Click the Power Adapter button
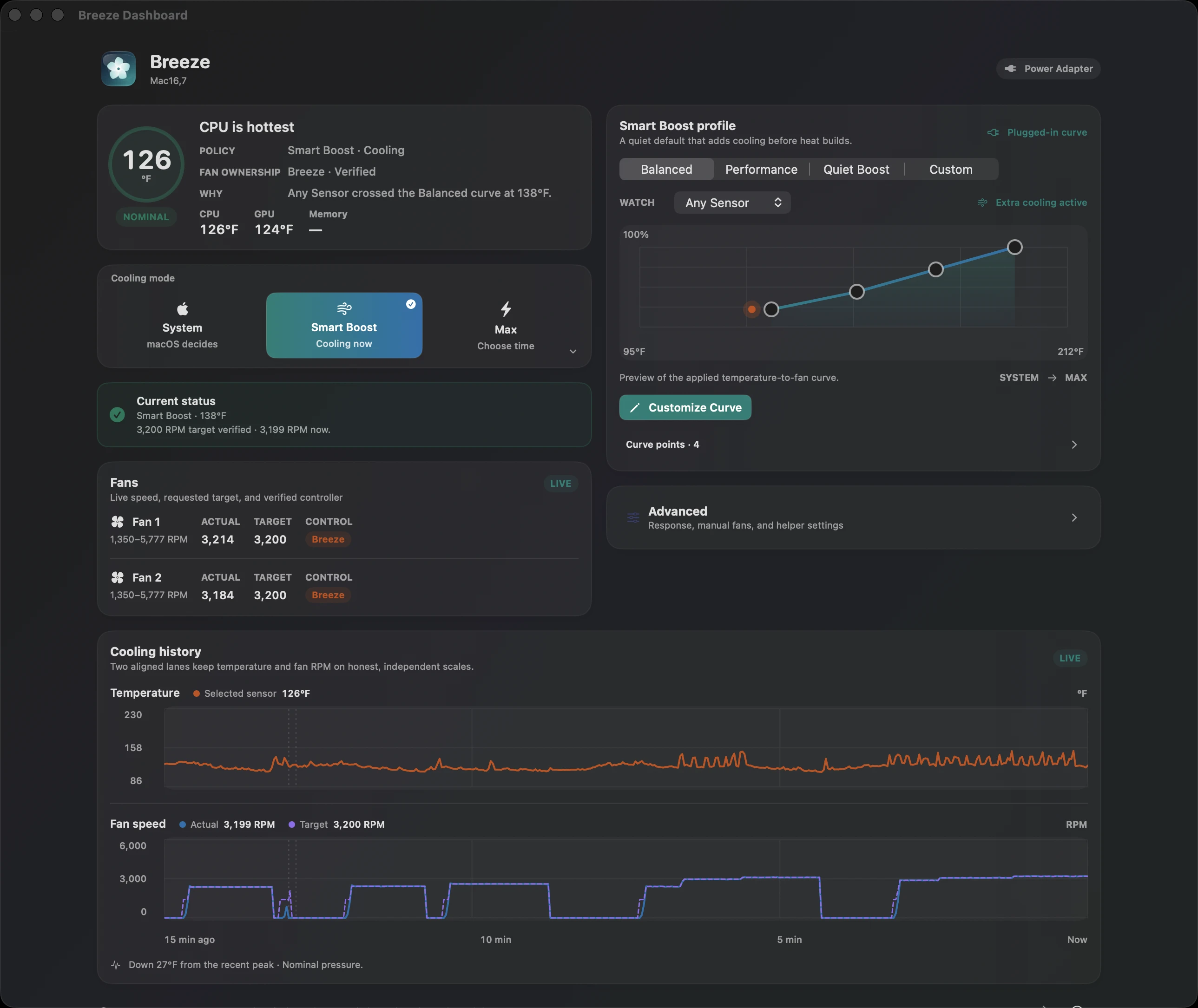The image size is (1198, 1008). pyautogui.click(x=1048, y=69)
